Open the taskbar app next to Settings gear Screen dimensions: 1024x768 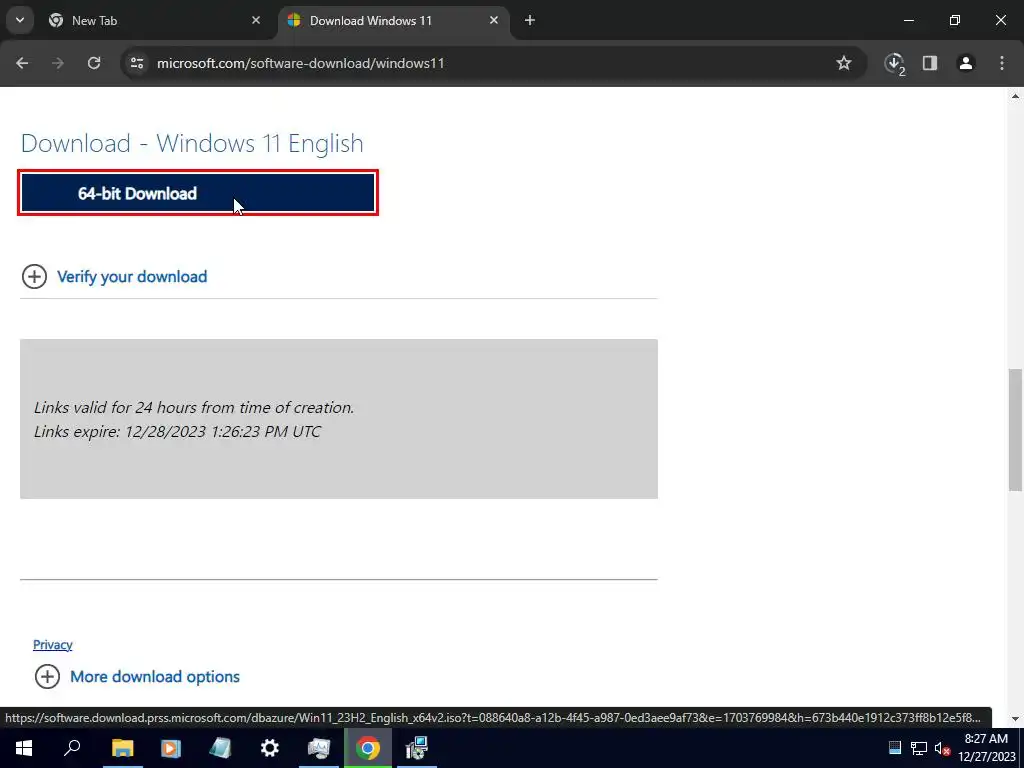click(319, 748)
